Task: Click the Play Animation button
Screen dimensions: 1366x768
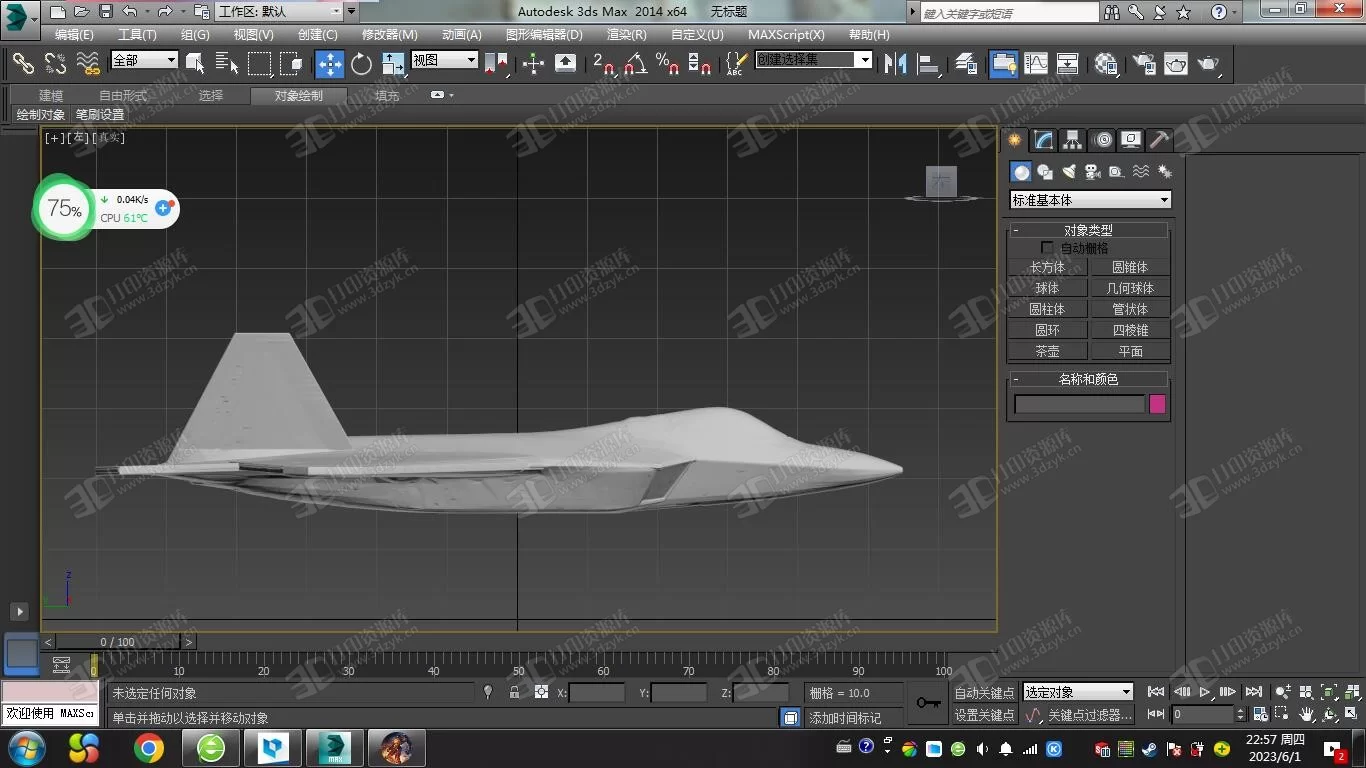Action: (x=1205, y=692)
